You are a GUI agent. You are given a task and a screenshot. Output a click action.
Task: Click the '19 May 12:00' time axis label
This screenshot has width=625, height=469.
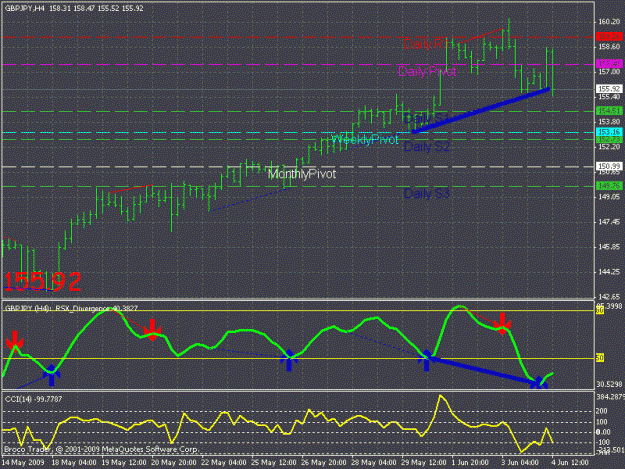[x=124, y=463]
